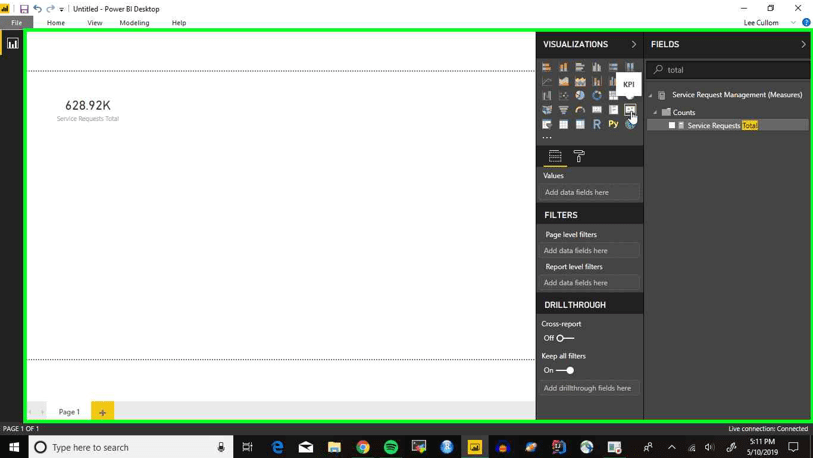Select the Slicer visual
This screenshot has width=814, height=460.
(x=547, y=124)
